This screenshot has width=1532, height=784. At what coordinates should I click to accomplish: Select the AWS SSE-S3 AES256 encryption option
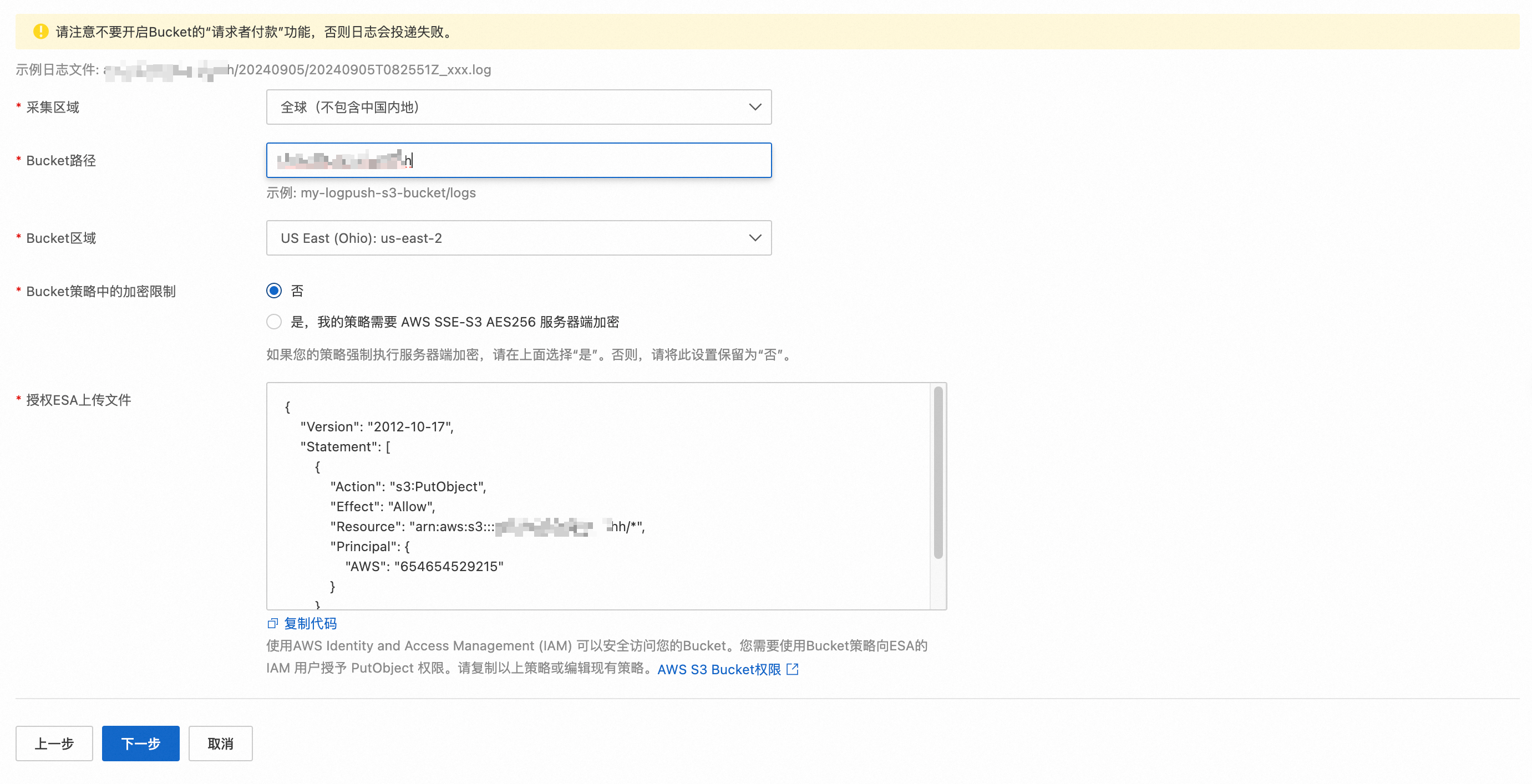(x=273, y=322)
